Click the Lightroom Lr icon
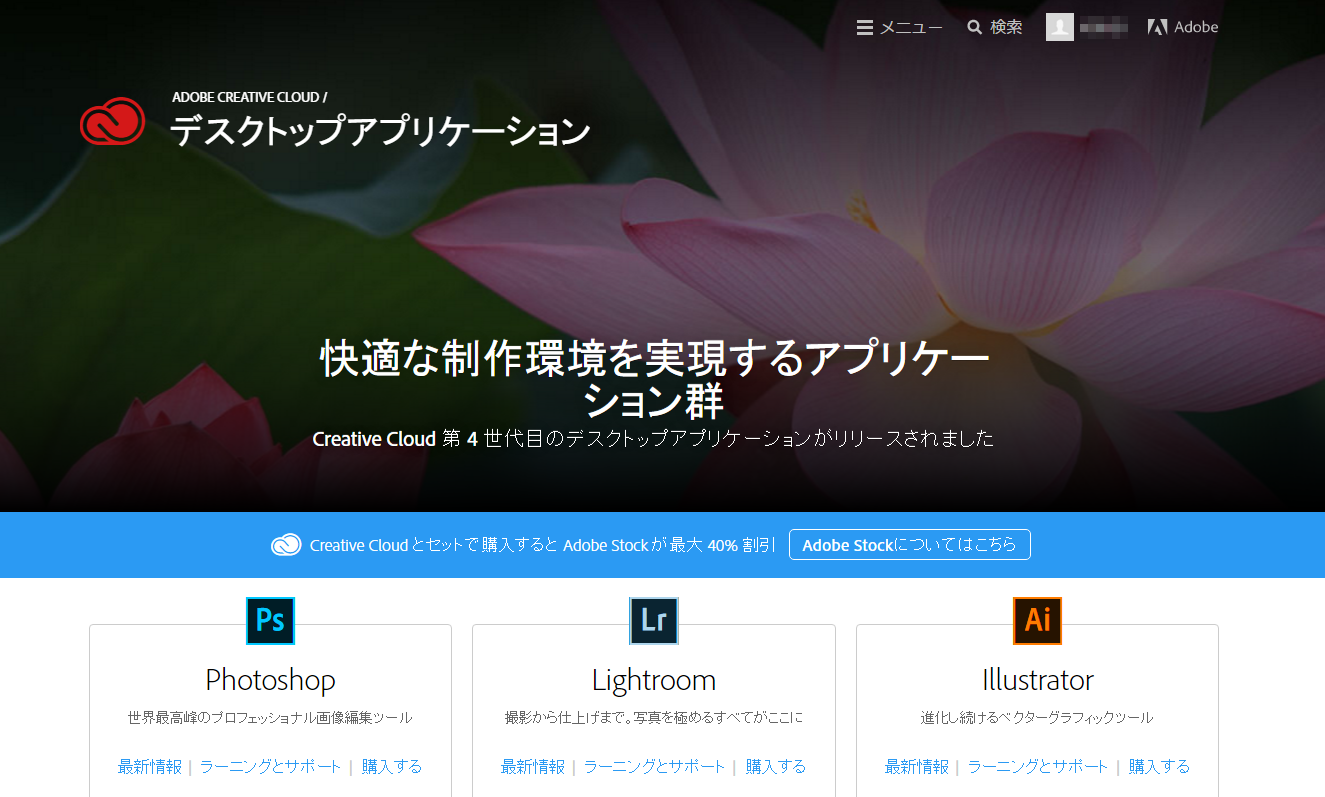Image resolution: width=1325 pixels, height=797 pixels. tap(654, 621)
